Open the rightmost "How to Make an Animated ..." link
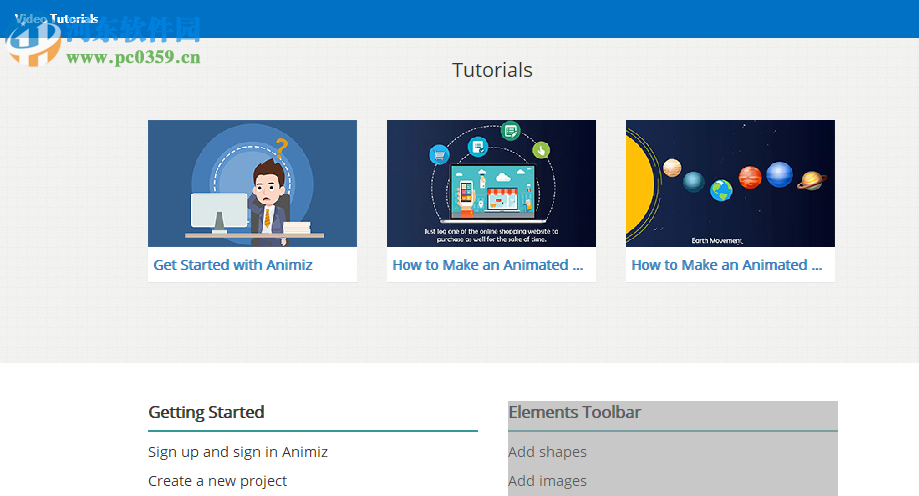 (726, 265)
